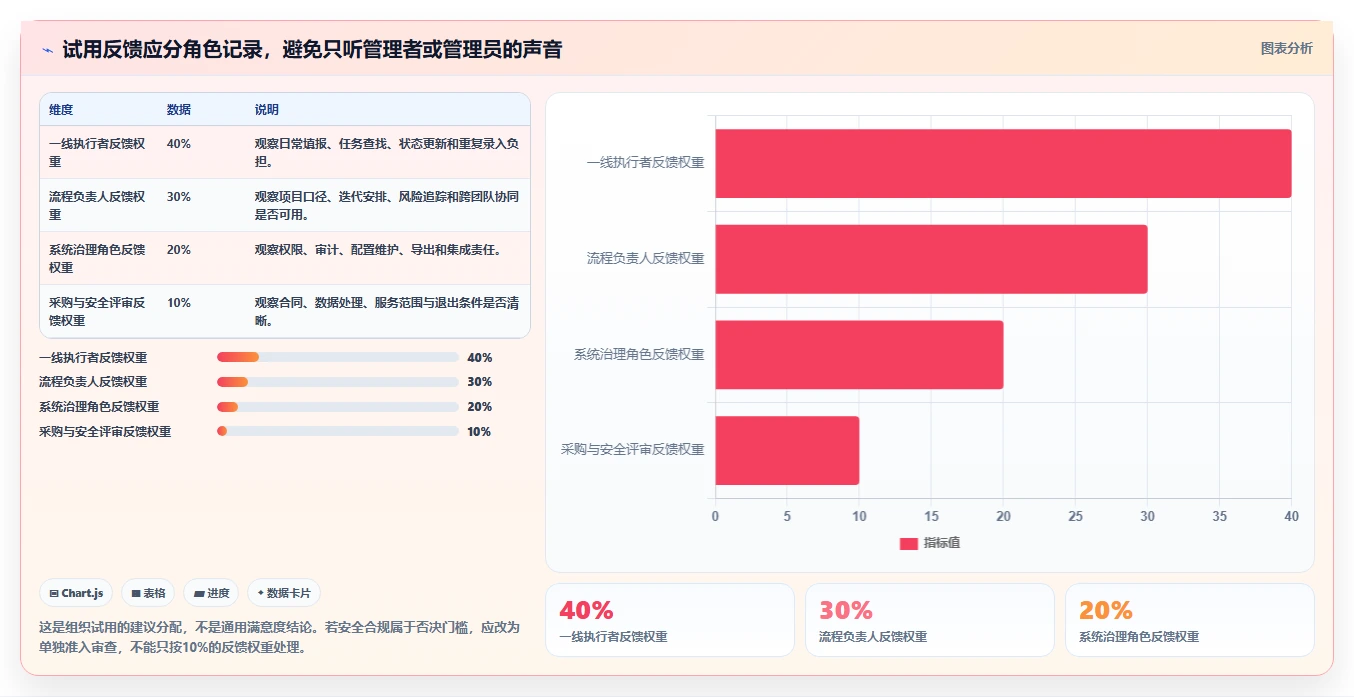The image size is (1354, 697).
Task: Toggle the 指标值 legend swatch
Action: (x=908, y=543)
